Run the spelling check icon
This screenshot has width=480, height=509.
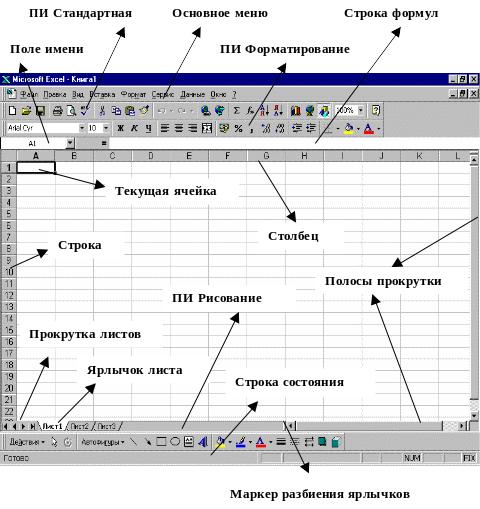coord(85,111)
